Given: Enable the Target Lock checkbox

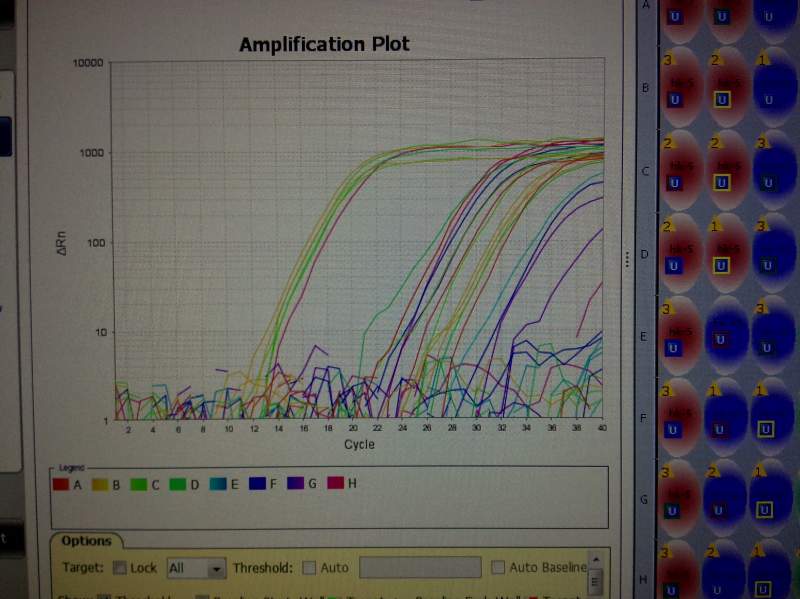Looking at the screenshot, I should (x=119, y=567).
